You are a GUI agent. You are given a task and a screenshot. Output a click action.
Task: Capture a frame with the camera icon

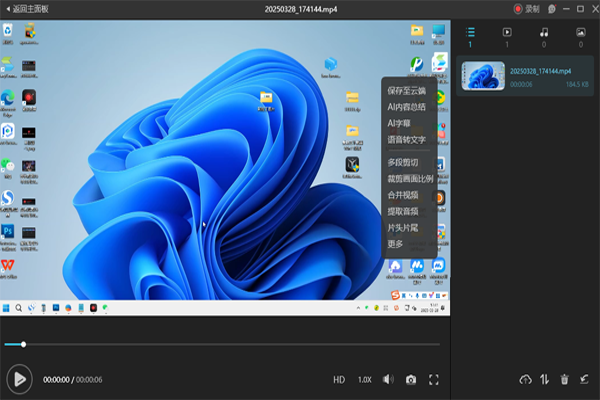[x=411, y=380]
